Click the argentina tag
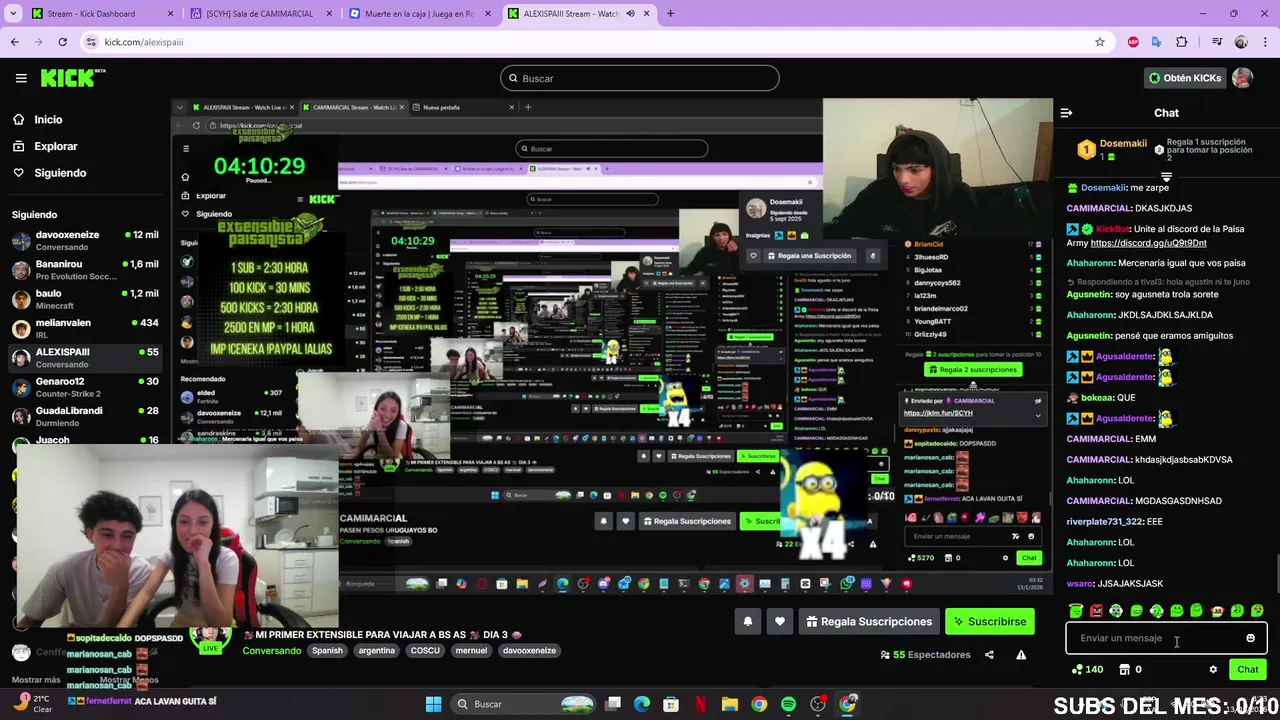Image resolution: width=1280 pixels, height=720 pixels. (x=377, y=651)
